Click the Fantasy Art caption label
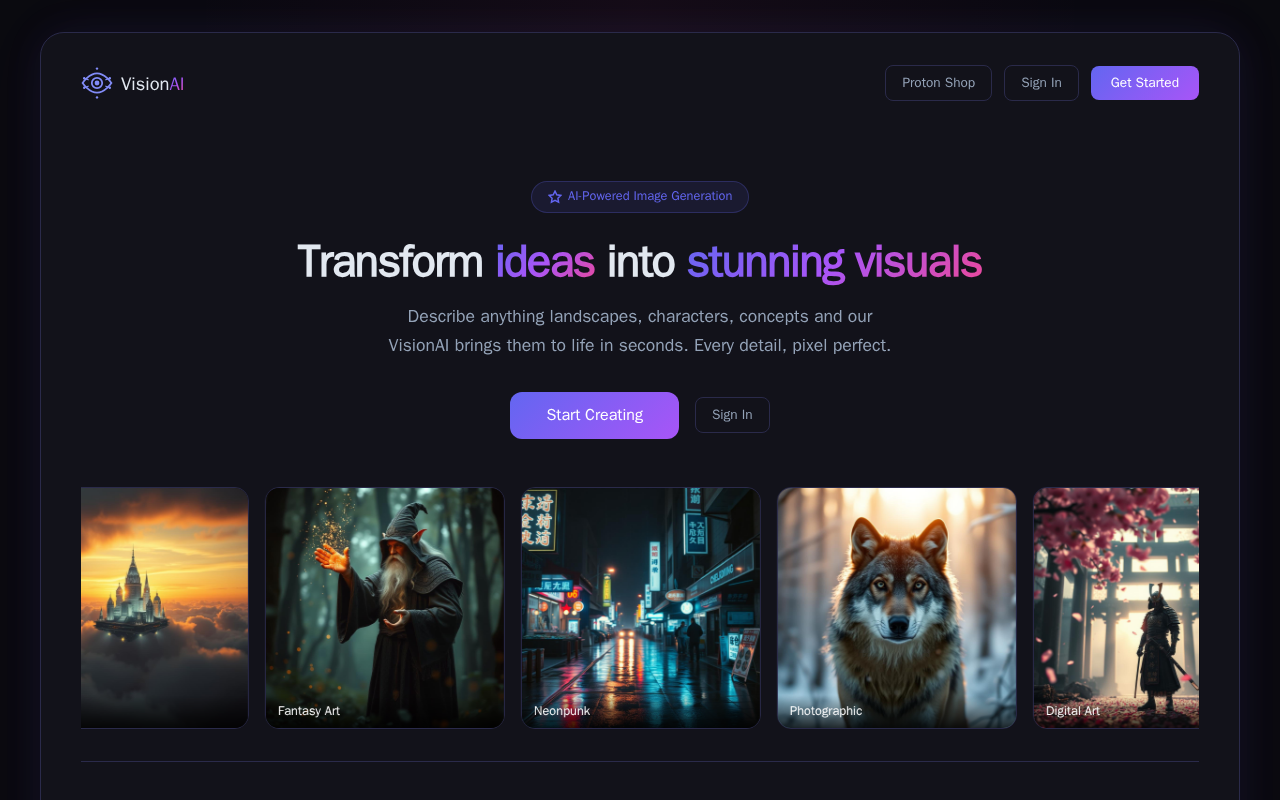The height and width of the screenshot is (800, 1280). click(309, 711)
